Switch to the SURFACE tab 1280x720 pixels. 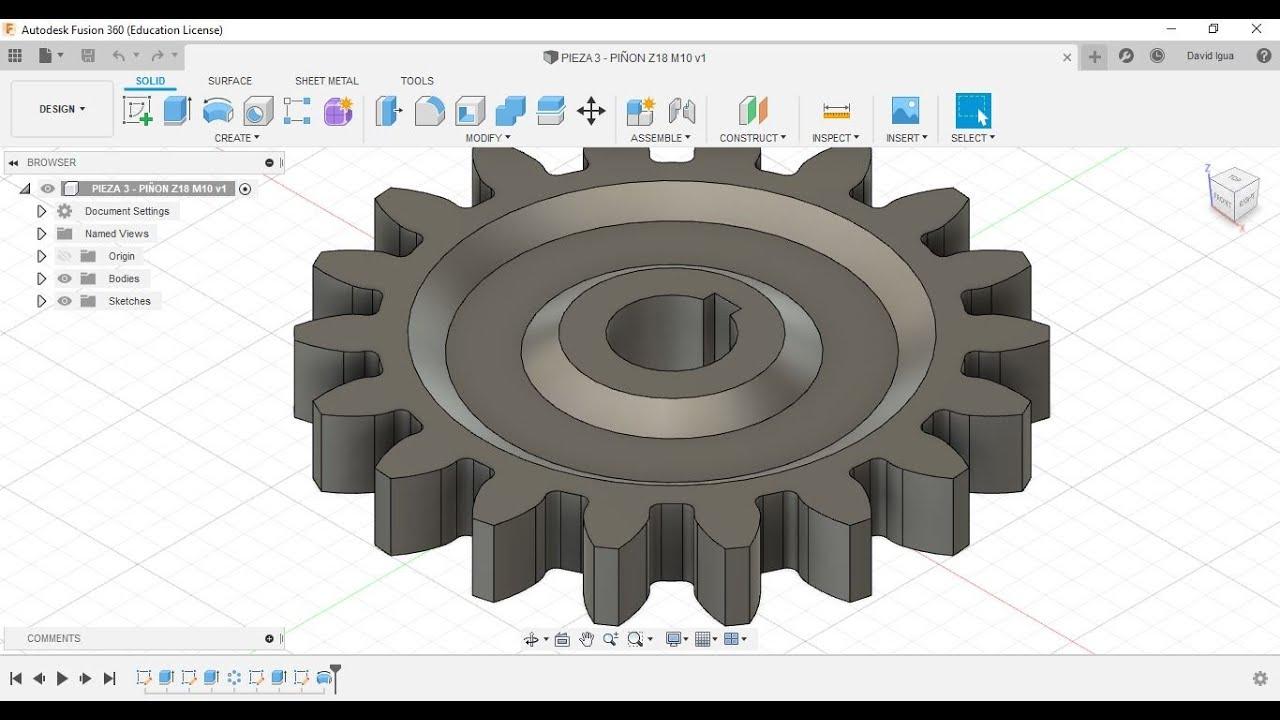click(230, 81)
